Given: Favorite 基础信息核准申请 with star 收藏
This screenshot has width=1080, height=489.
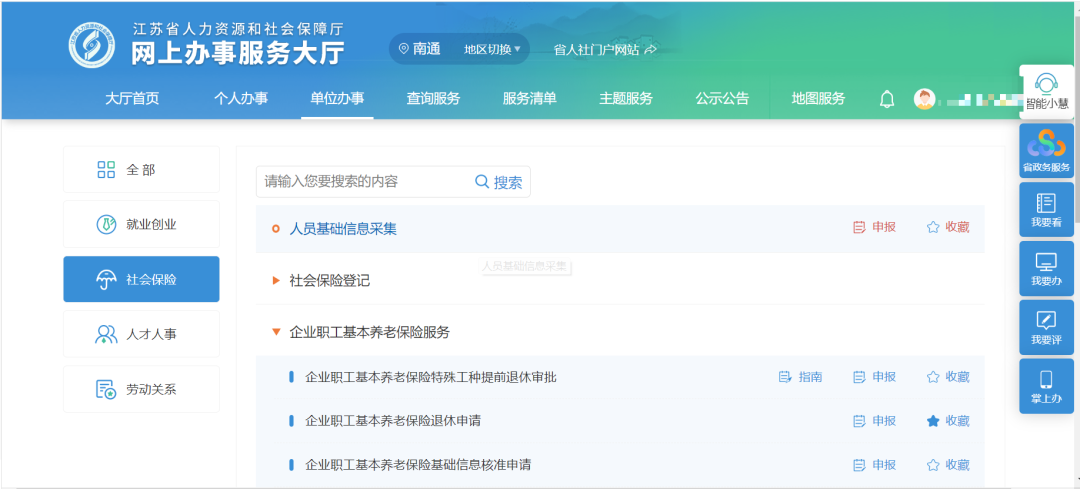Looking at the screenshot, I should click(948, 465).
